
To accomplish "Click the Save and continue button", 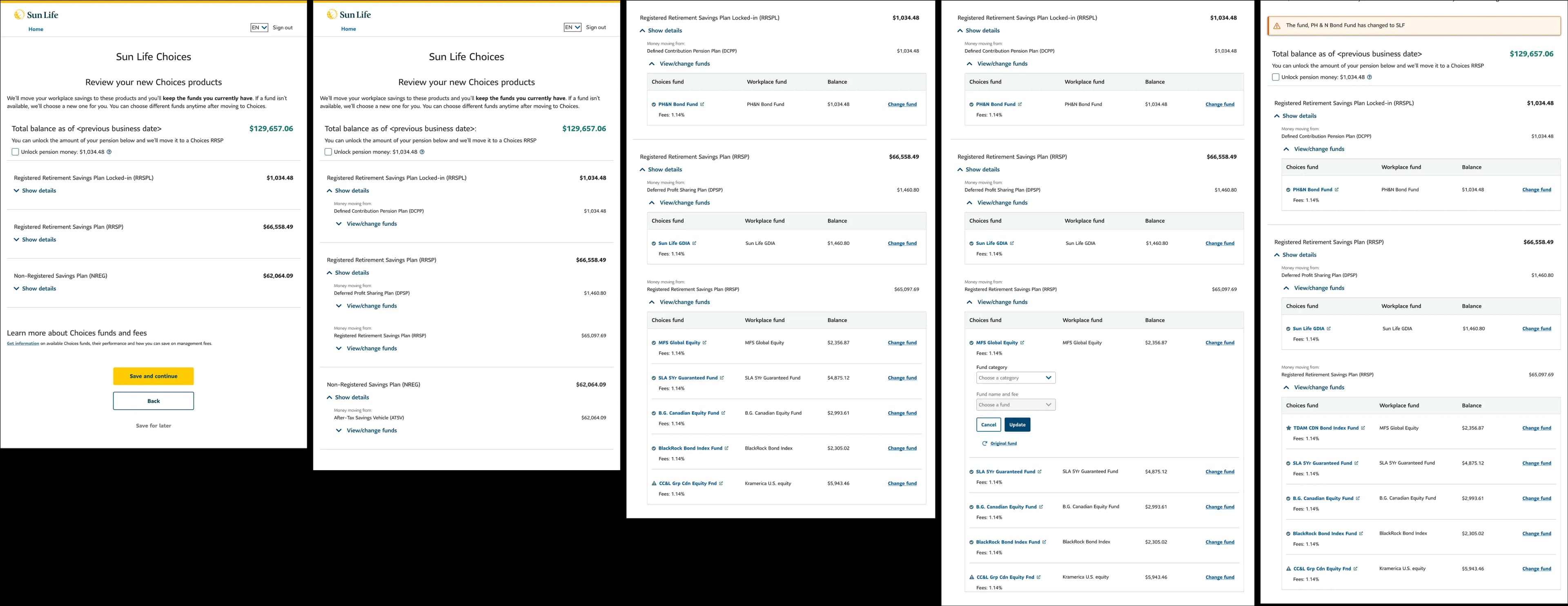I will [153, 376].
